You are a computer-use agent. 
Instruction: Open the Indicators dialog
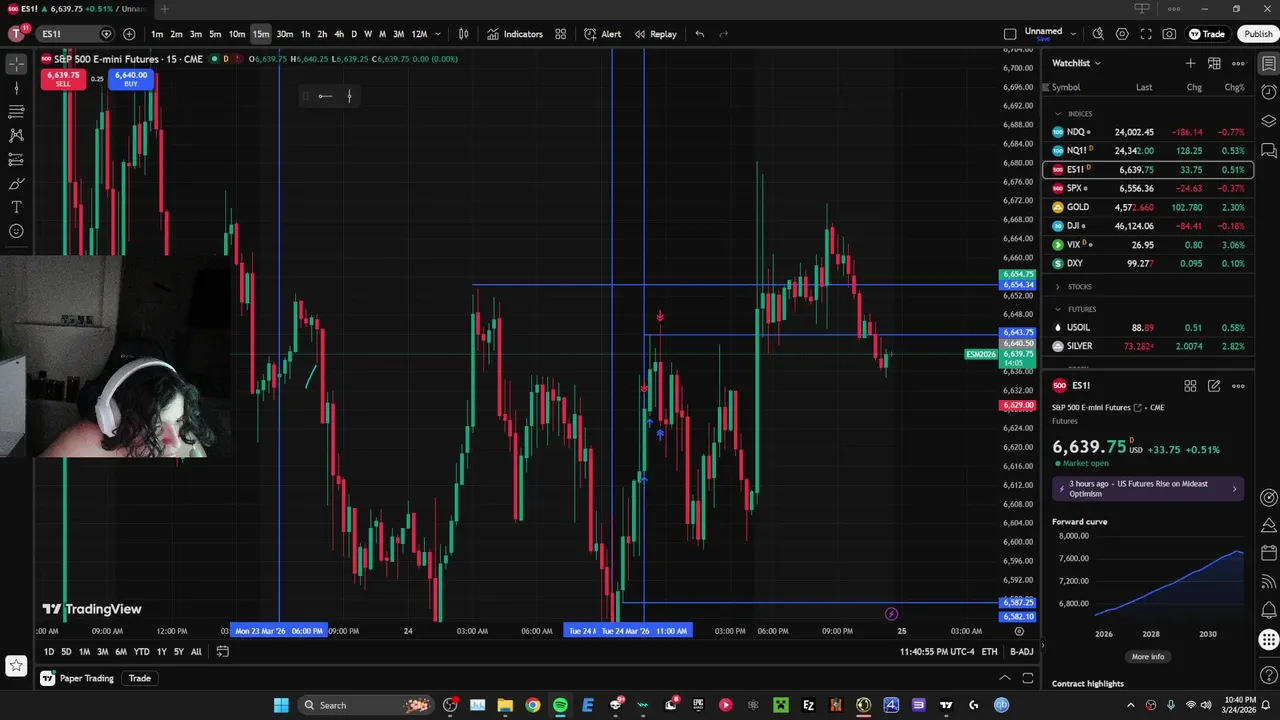point(515,34)
